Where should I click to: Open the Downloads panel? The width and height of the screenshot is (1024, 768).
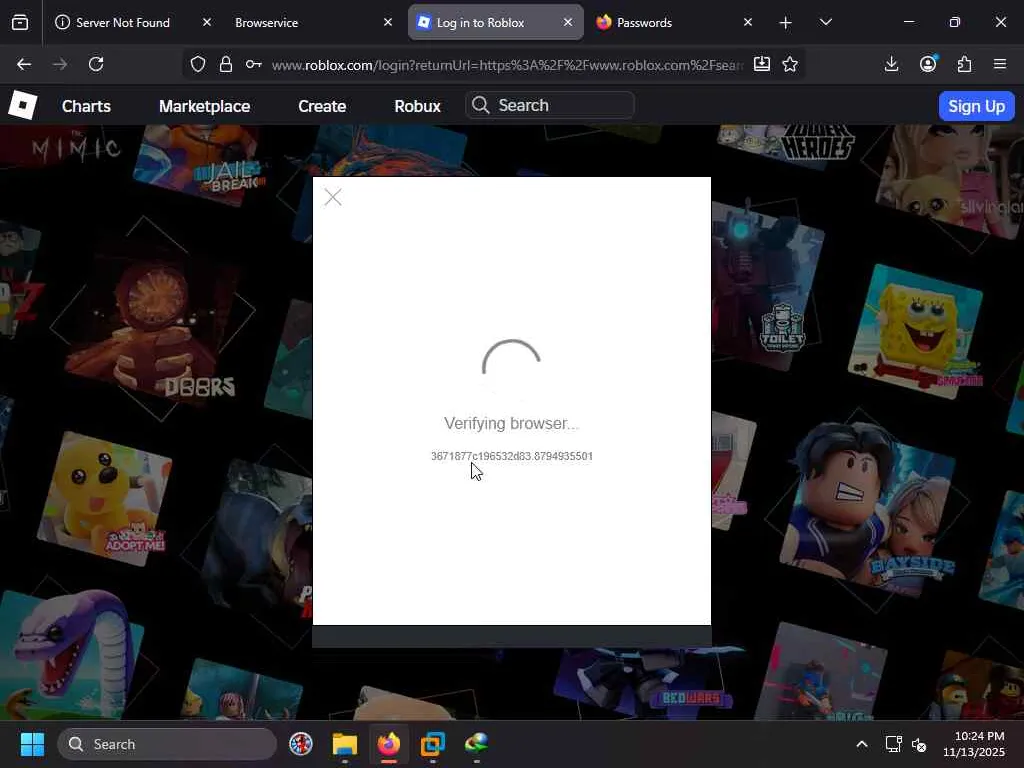891,64
